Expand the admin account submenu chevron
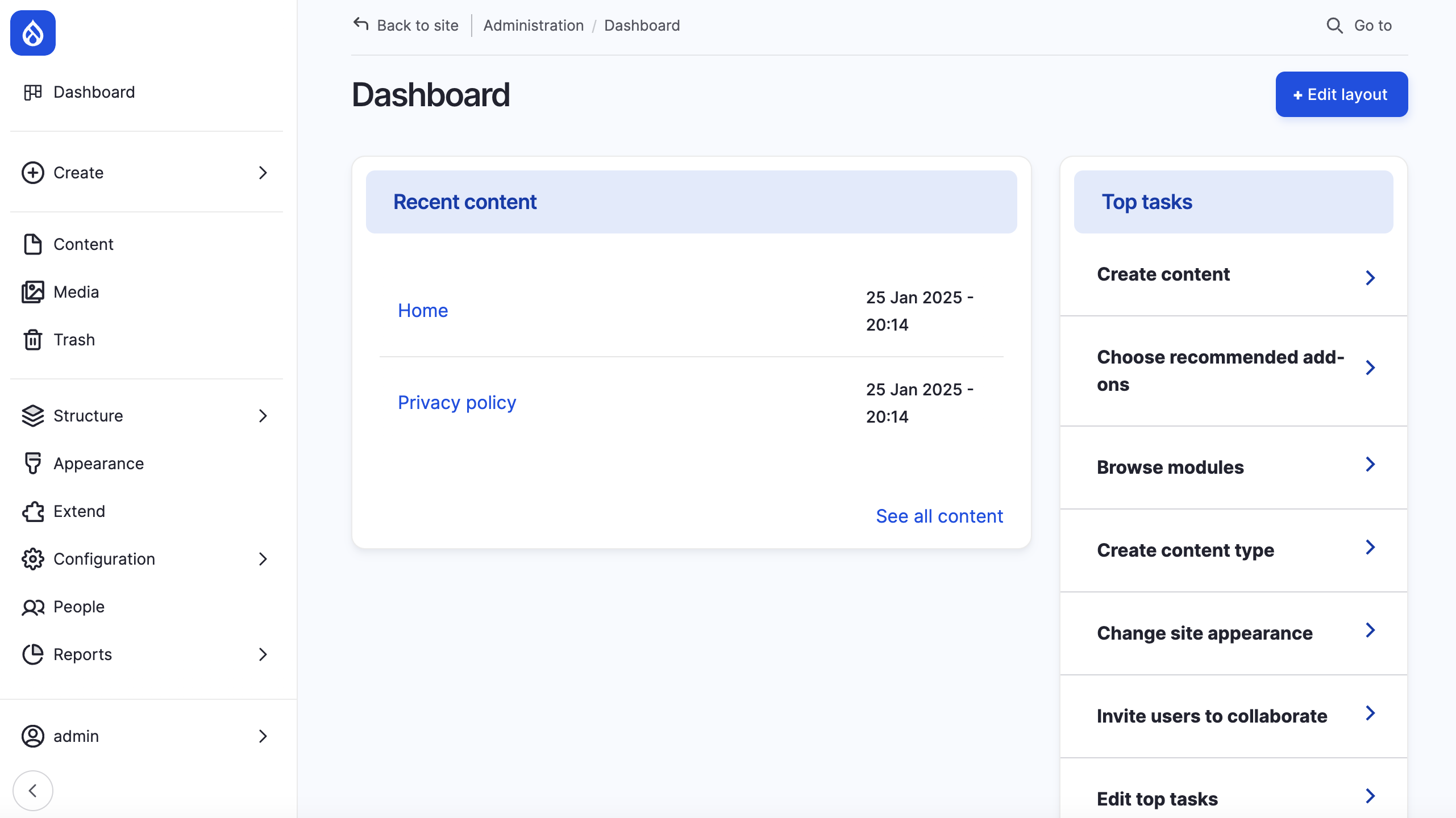1456x818 pixels. coord(263,736)
